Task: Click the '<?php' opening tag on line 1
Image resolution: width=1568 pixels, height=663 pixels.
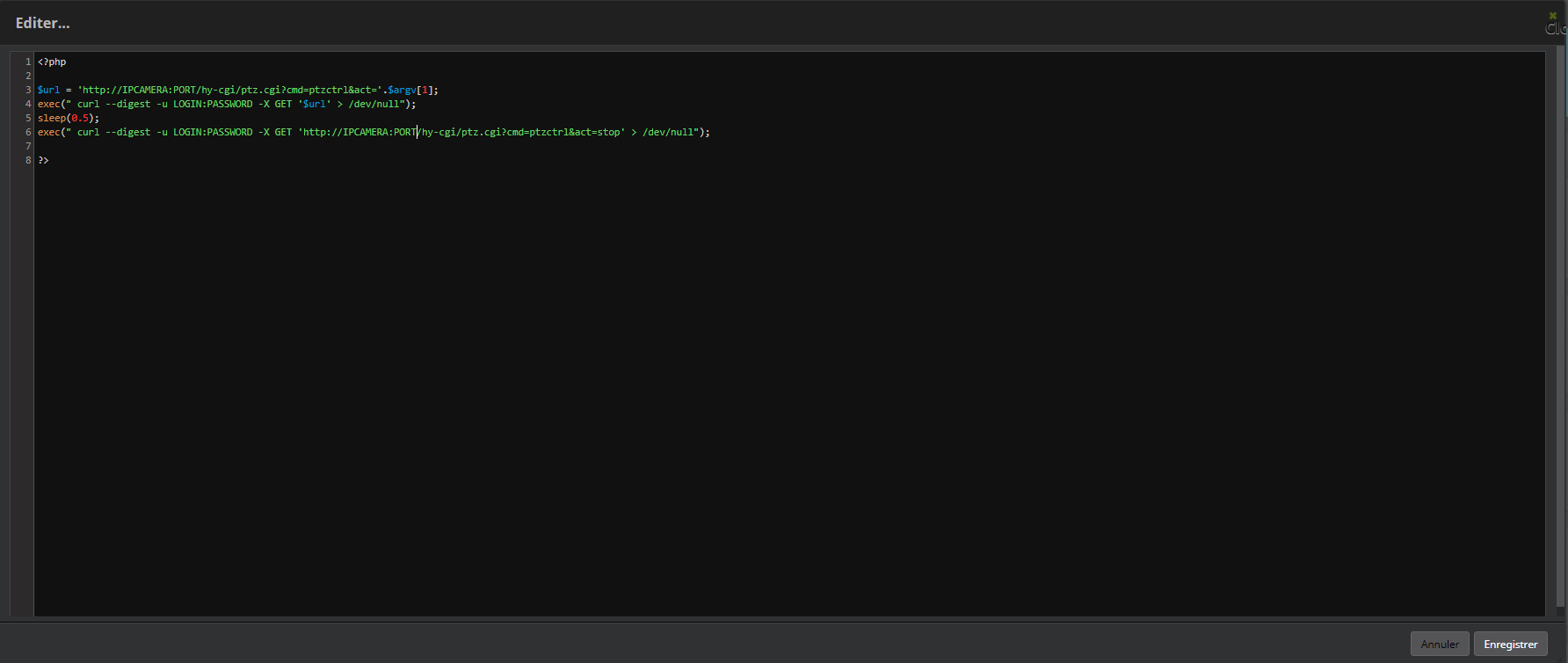Action: pos(52,62)
